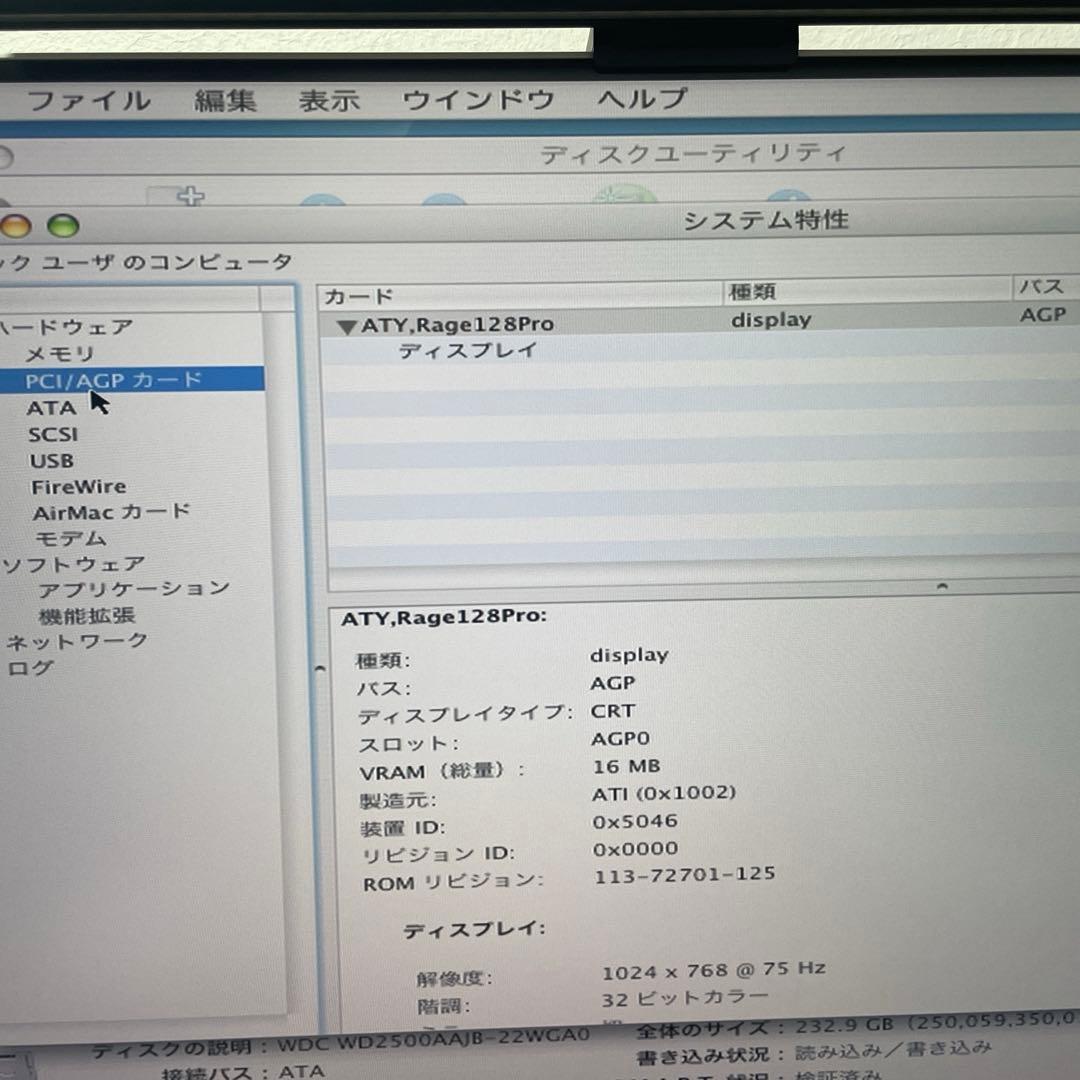The width and height of the screenshot is (1080, 1080).
Task: Select the ATA category
Action: pos(53,407)
